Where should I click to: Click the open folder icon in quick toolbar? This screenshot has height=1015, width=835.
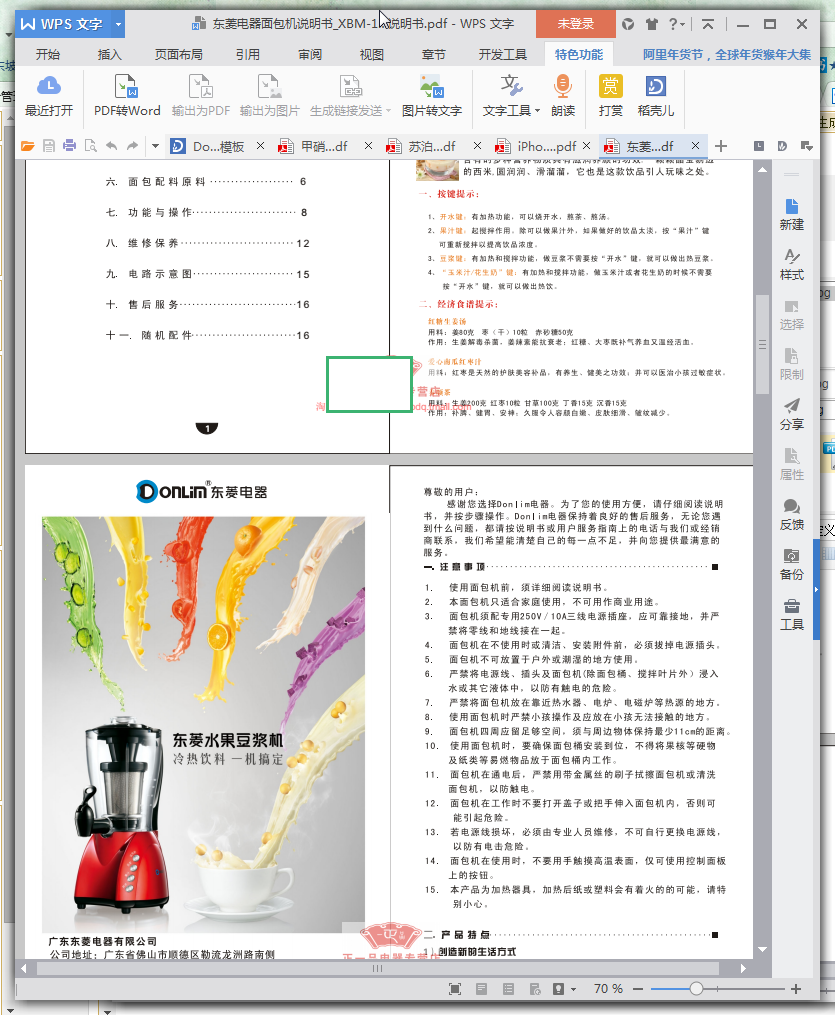click(28, 146)
